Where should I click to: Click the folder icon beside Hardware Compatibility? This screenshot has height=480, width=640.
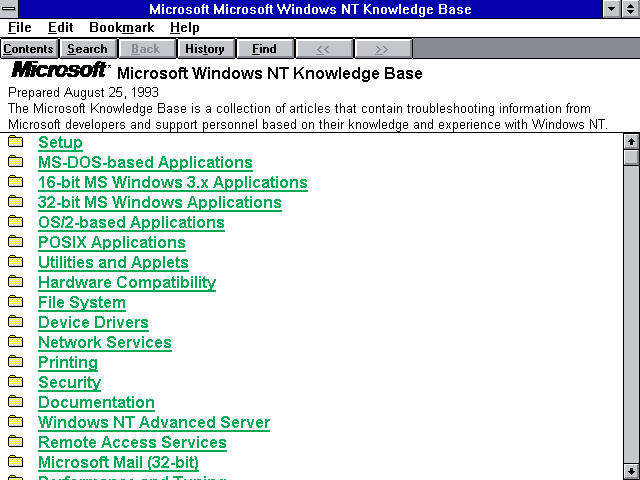[x=16, y=281]
